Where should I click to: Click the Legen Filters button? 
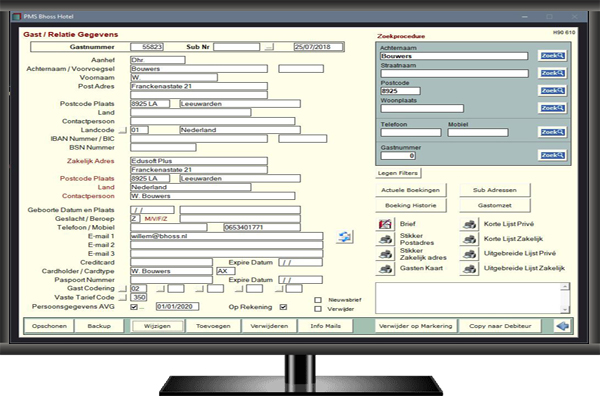(x=398, y=173)
